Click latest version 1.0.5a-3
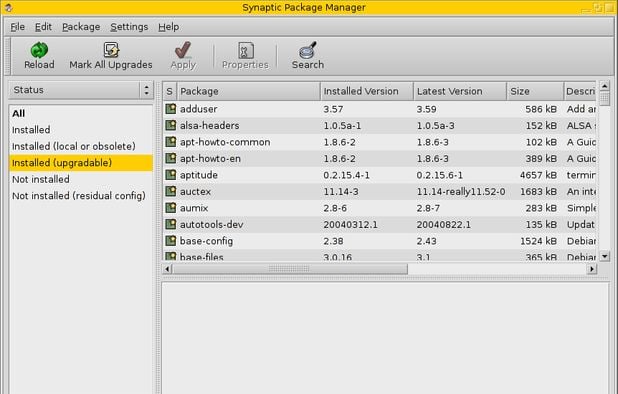 436,126
